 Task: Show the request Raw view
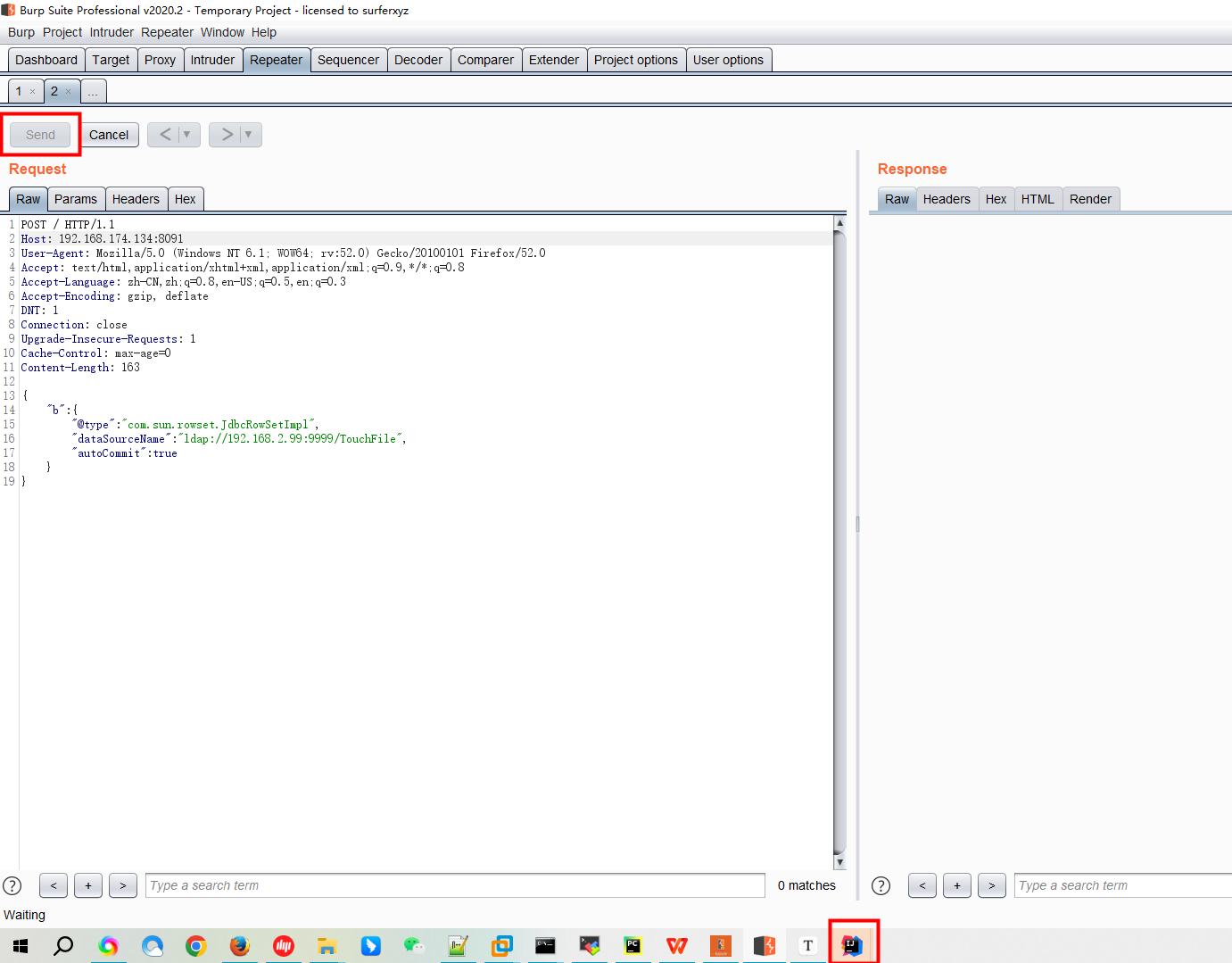(29, 199)
